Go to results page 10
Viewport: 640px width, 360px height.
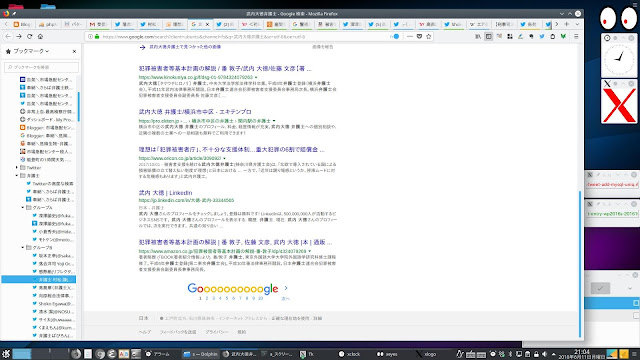tap(260, 298)
